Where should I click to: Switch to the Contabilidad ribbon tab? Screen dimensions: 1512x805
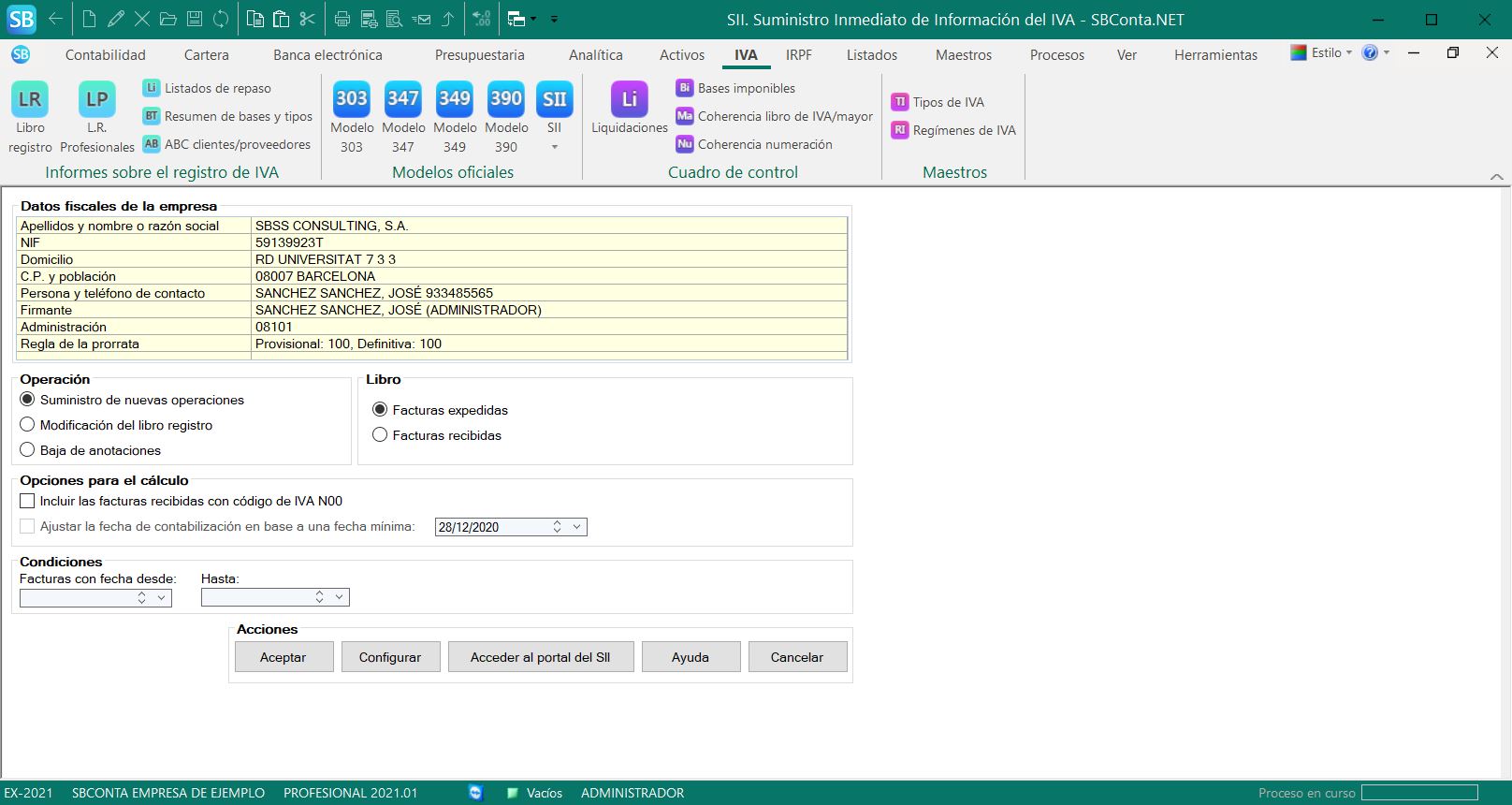point(106,55)
